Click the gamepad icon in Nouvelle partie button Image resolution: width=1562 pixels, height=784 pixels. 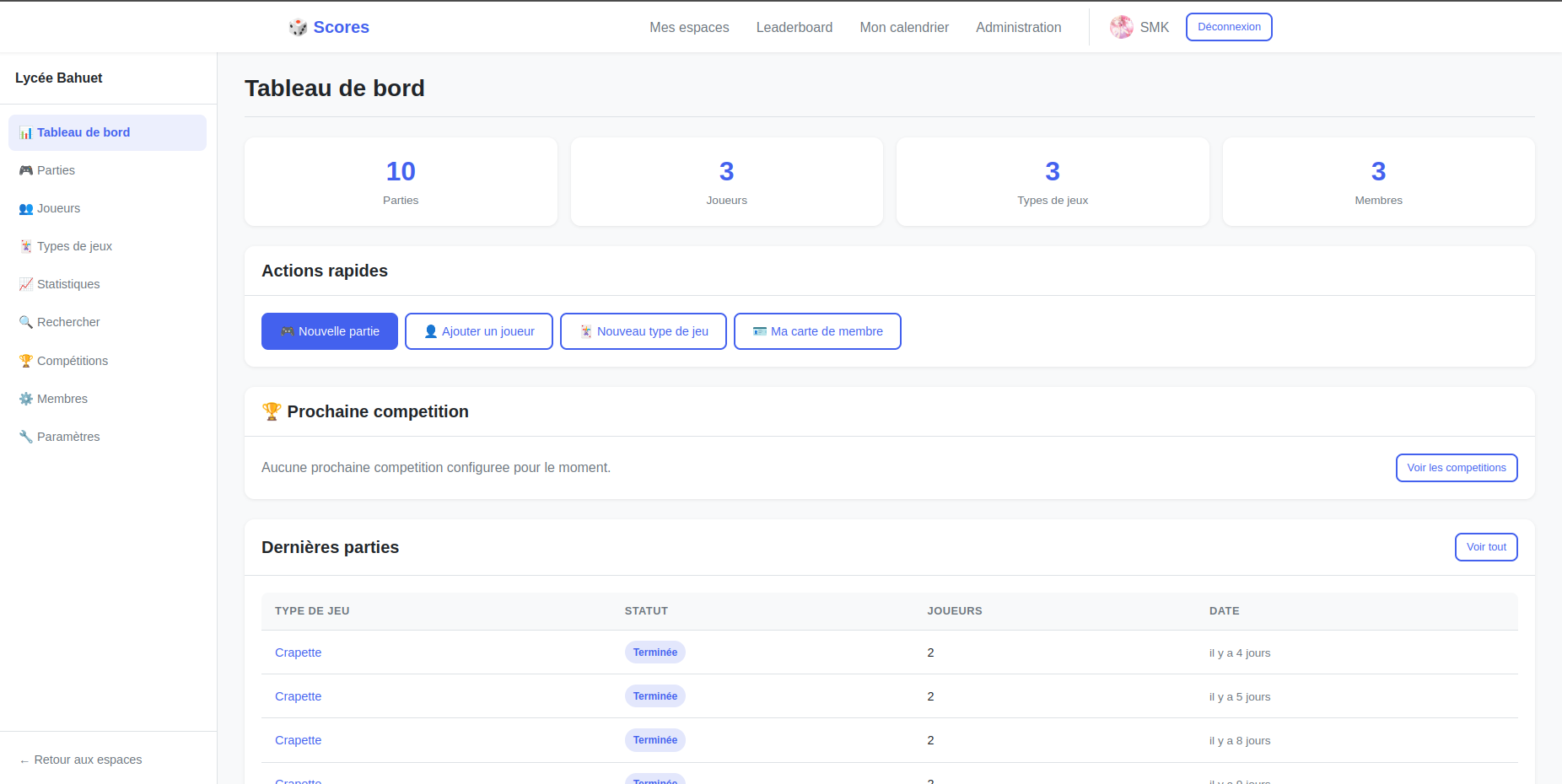288,331
